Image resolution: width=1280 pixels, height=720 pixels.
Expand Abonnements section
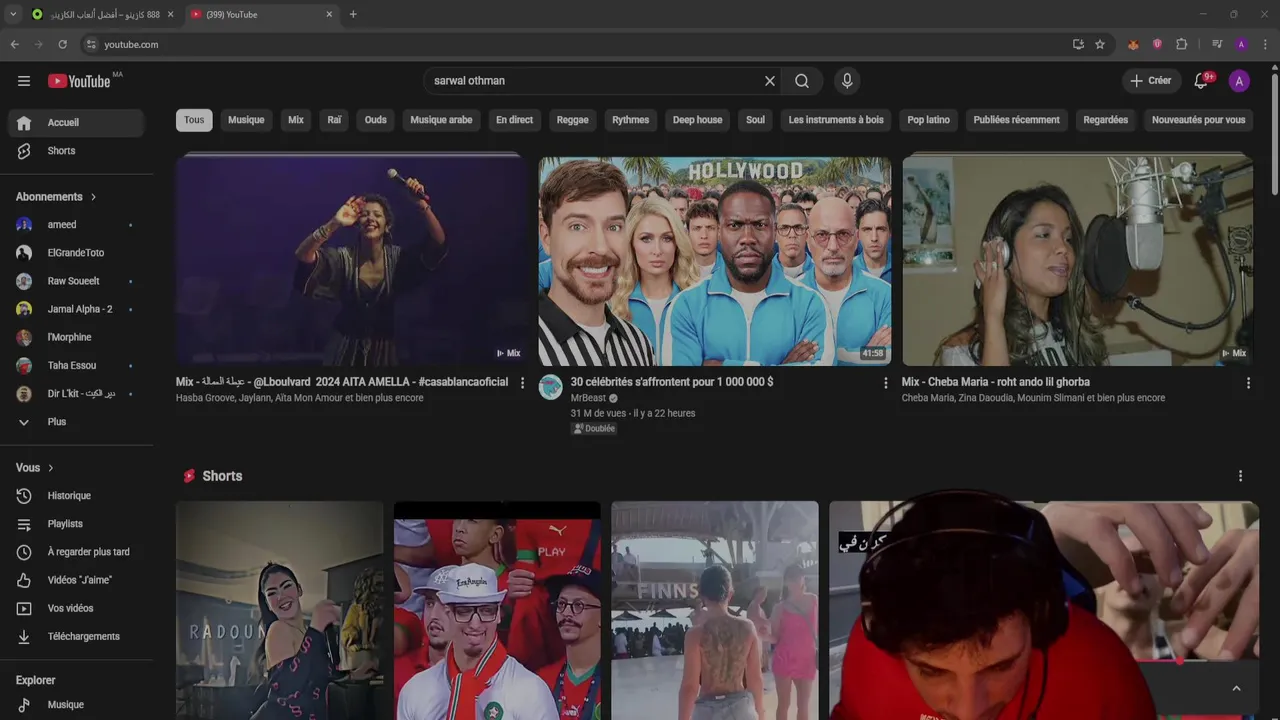click(56, 197)
